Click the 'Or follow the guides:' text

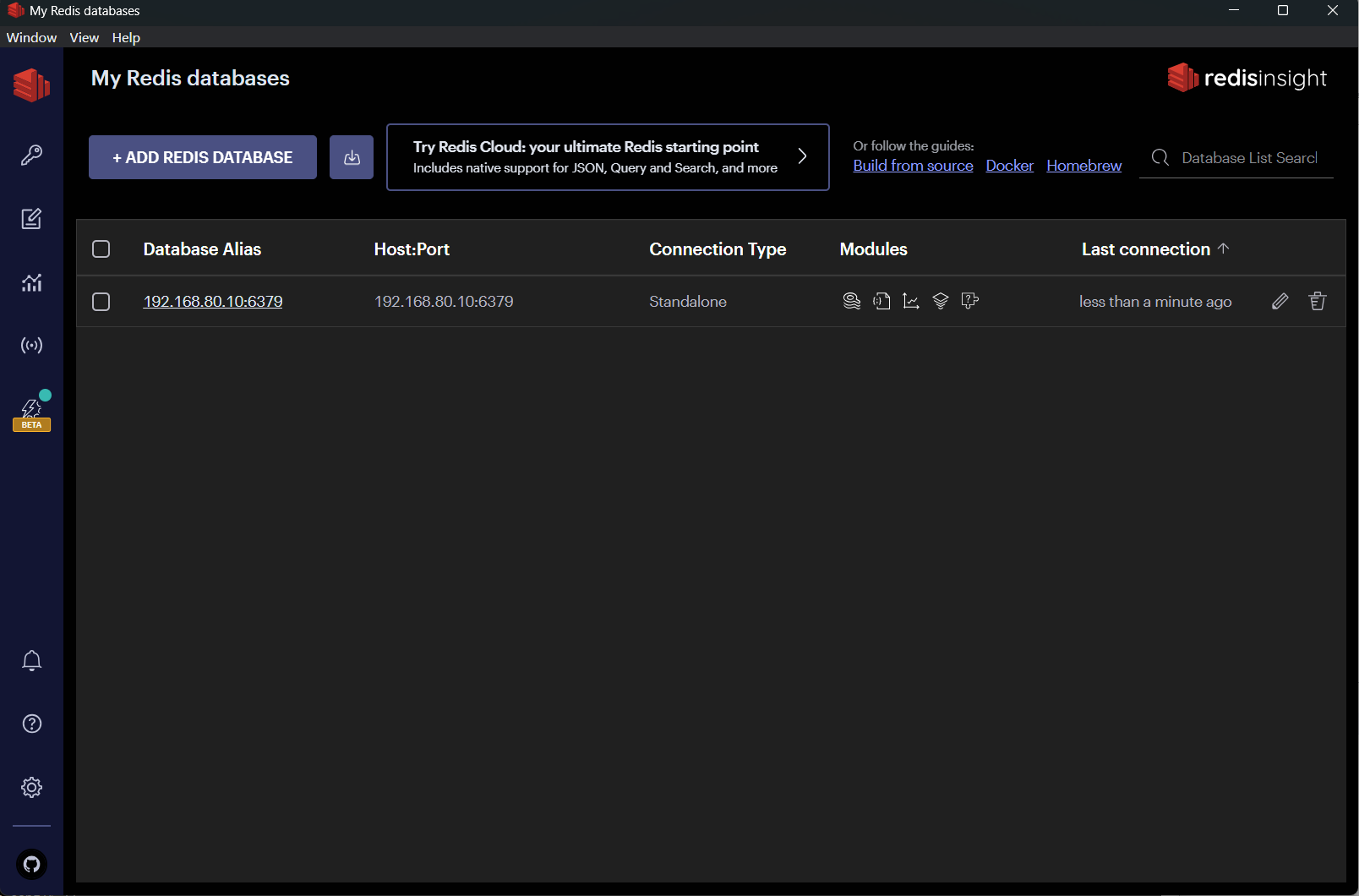point(914,146)
